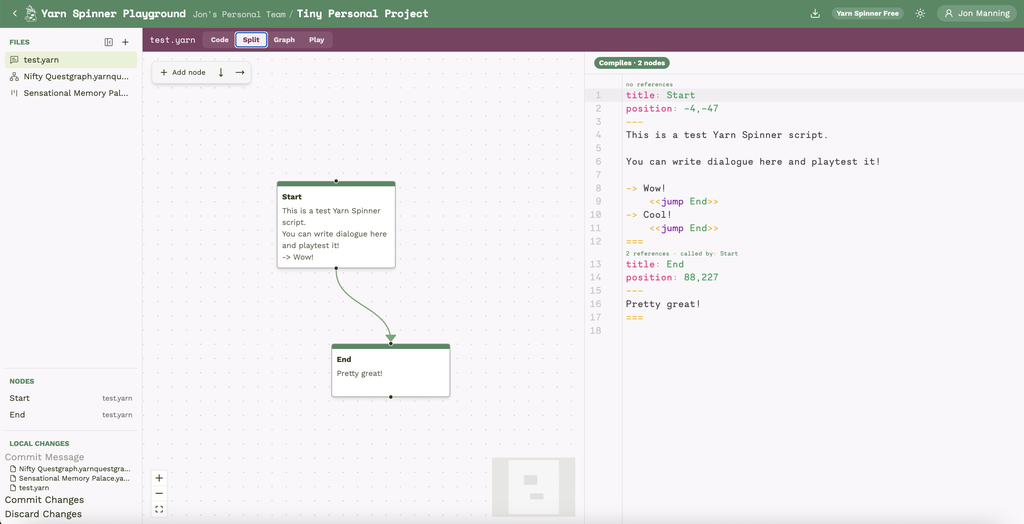Select the End node in the graph
This screenshot has width=1024, height=524.
[391, 370]
